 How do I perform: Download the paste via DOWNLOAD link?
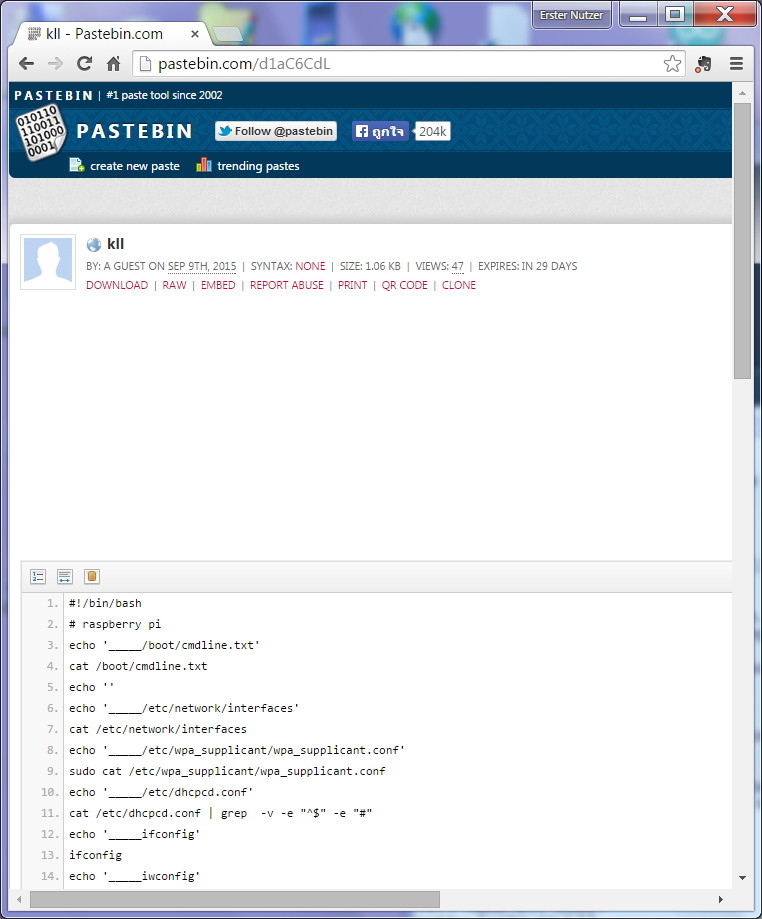(x=117, y=285)
